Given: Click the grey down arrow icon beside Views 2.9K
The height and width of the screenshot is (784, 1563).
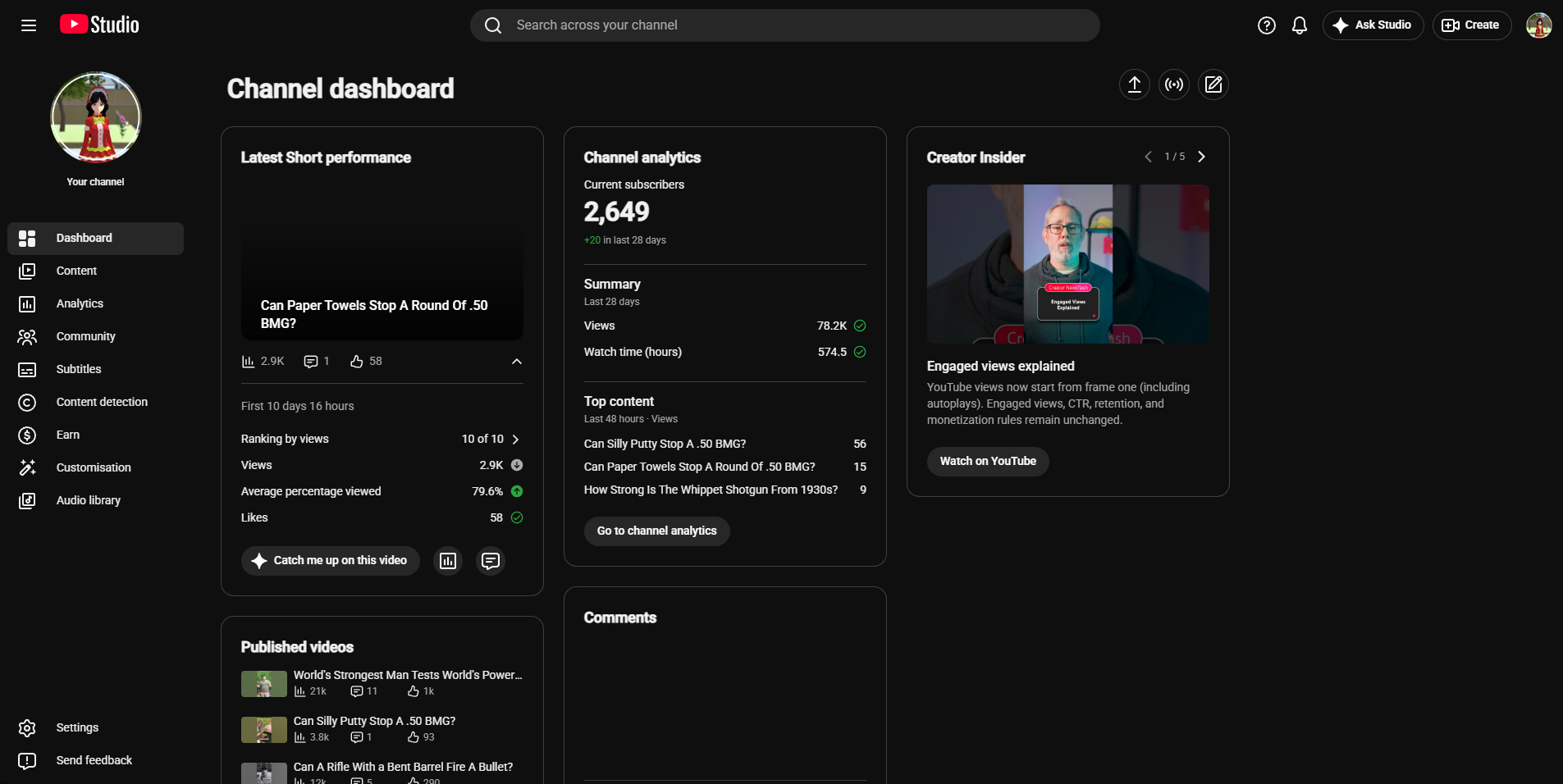Looking at the screenshot, I should [517, 465].
